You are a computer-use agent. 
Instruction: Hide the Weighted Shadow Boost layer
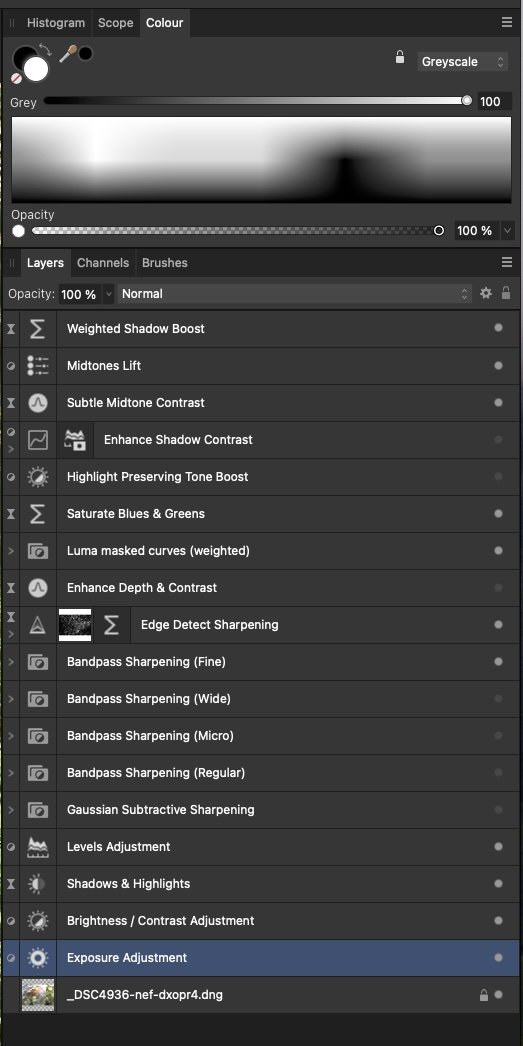tap(498, 328)
